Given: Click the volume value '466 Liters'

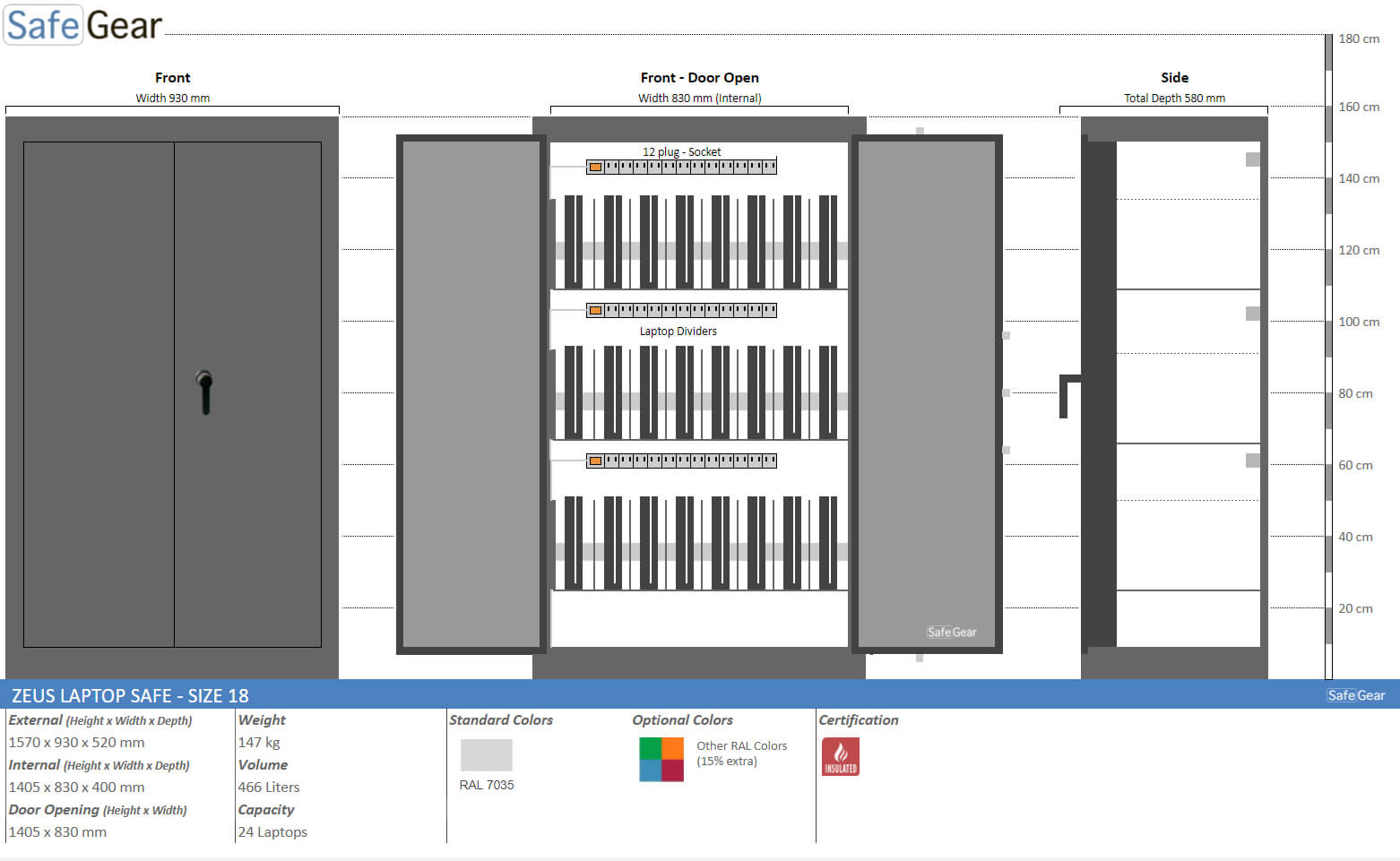Looking at the screenshot, I should [269, 787].
